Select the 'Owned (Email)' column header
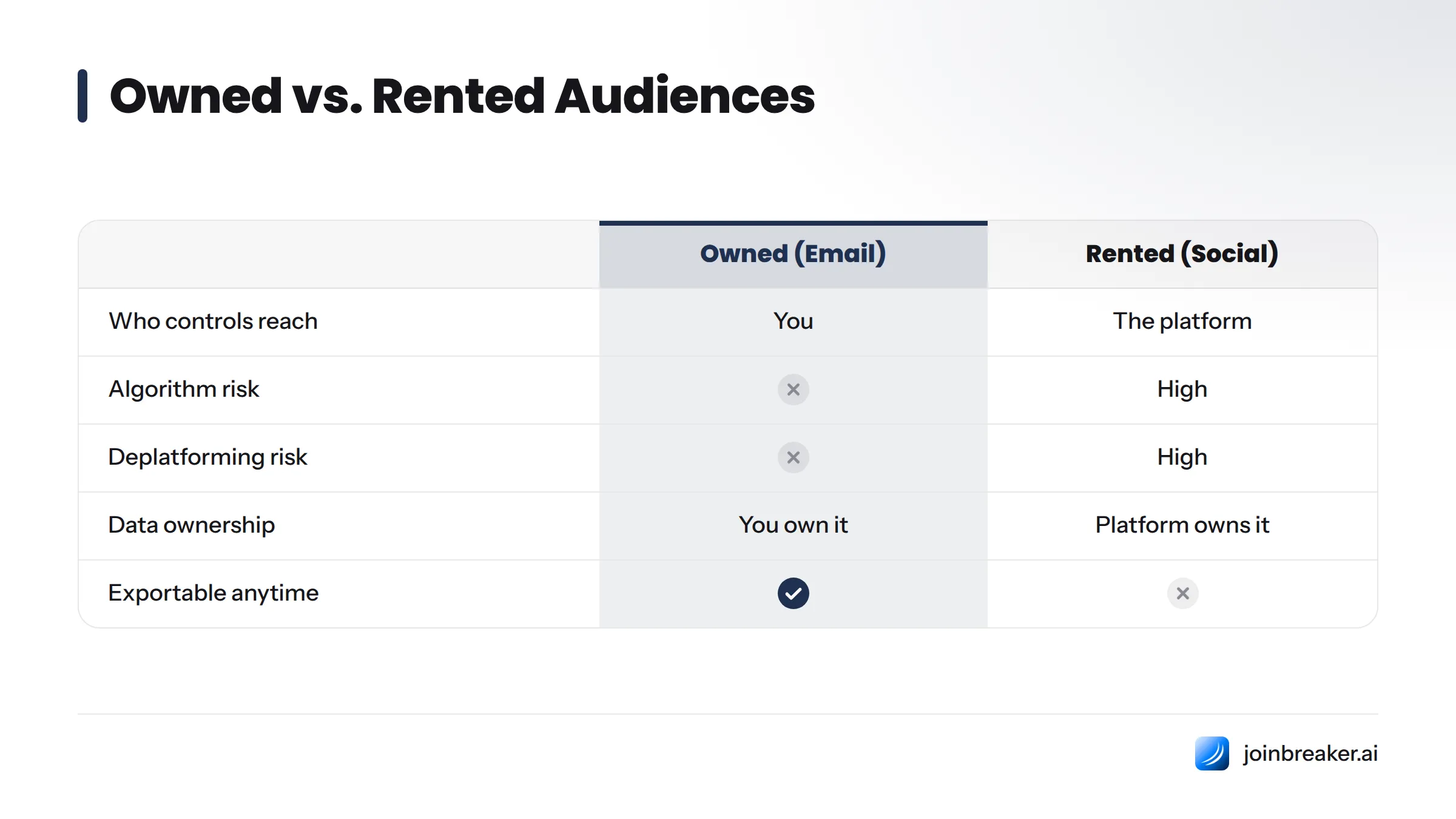 (793, 254)
